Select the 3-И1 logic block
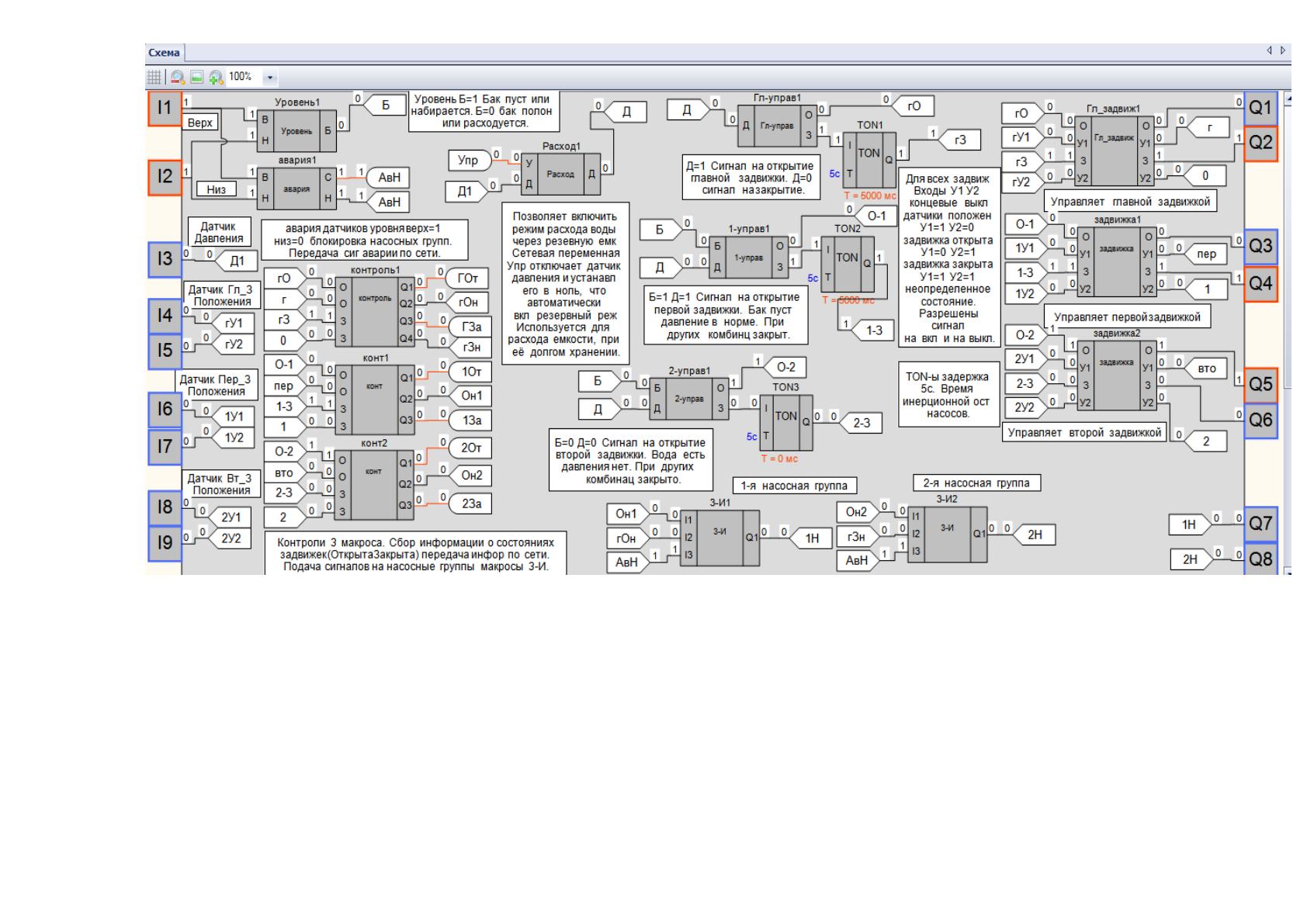 click(x=719, y=538)
